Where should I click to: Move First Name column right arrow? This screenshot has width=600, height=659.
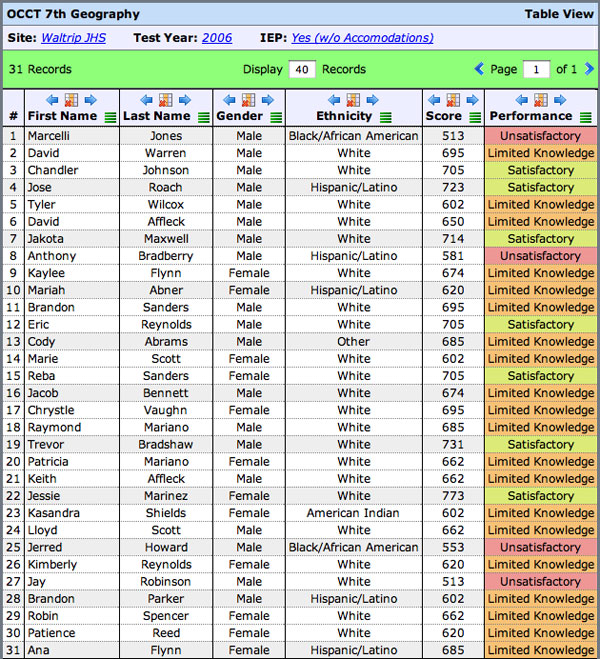(x=90, y=100)
